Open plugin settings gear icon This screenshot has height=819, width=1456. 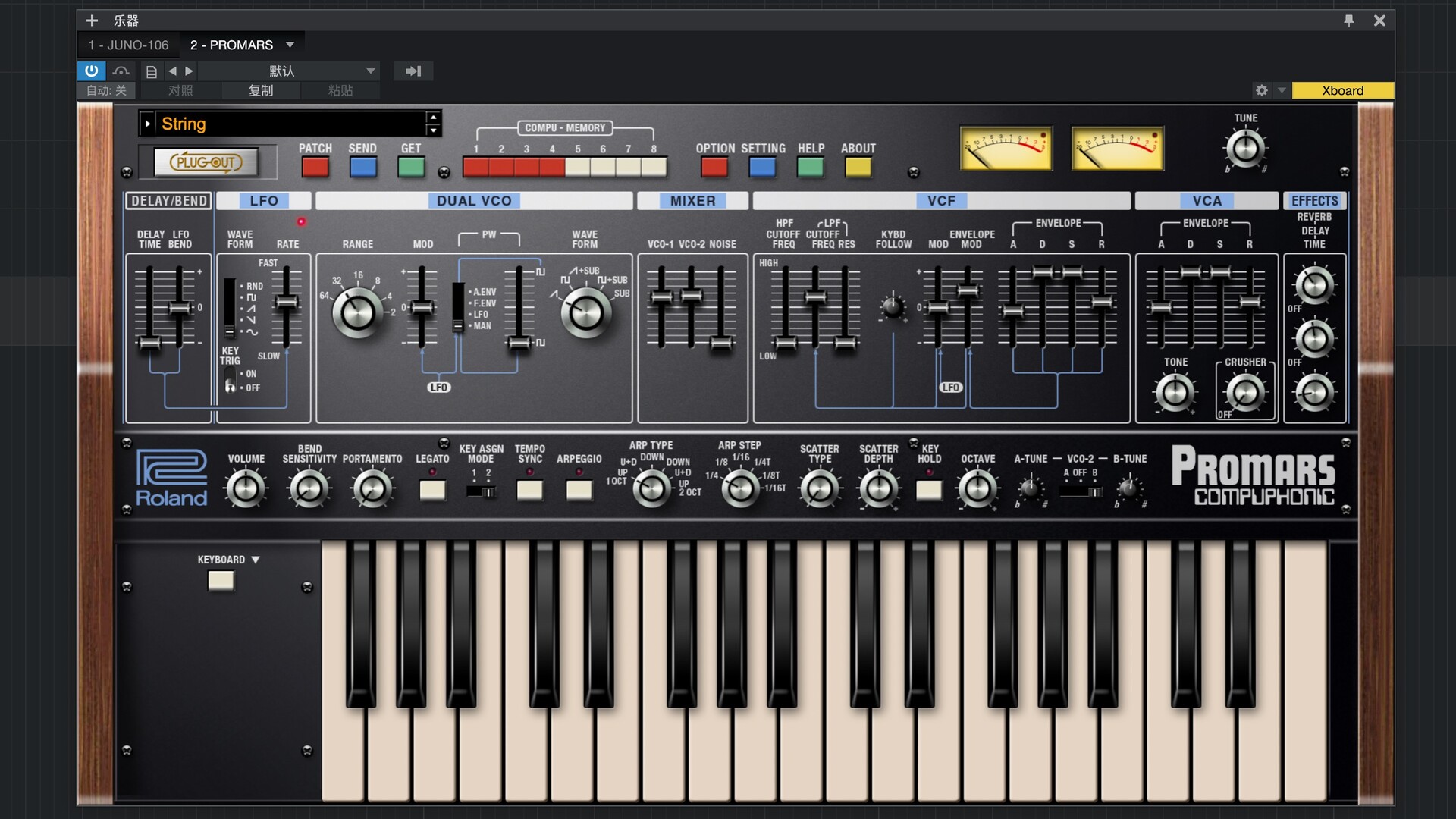1261,90
